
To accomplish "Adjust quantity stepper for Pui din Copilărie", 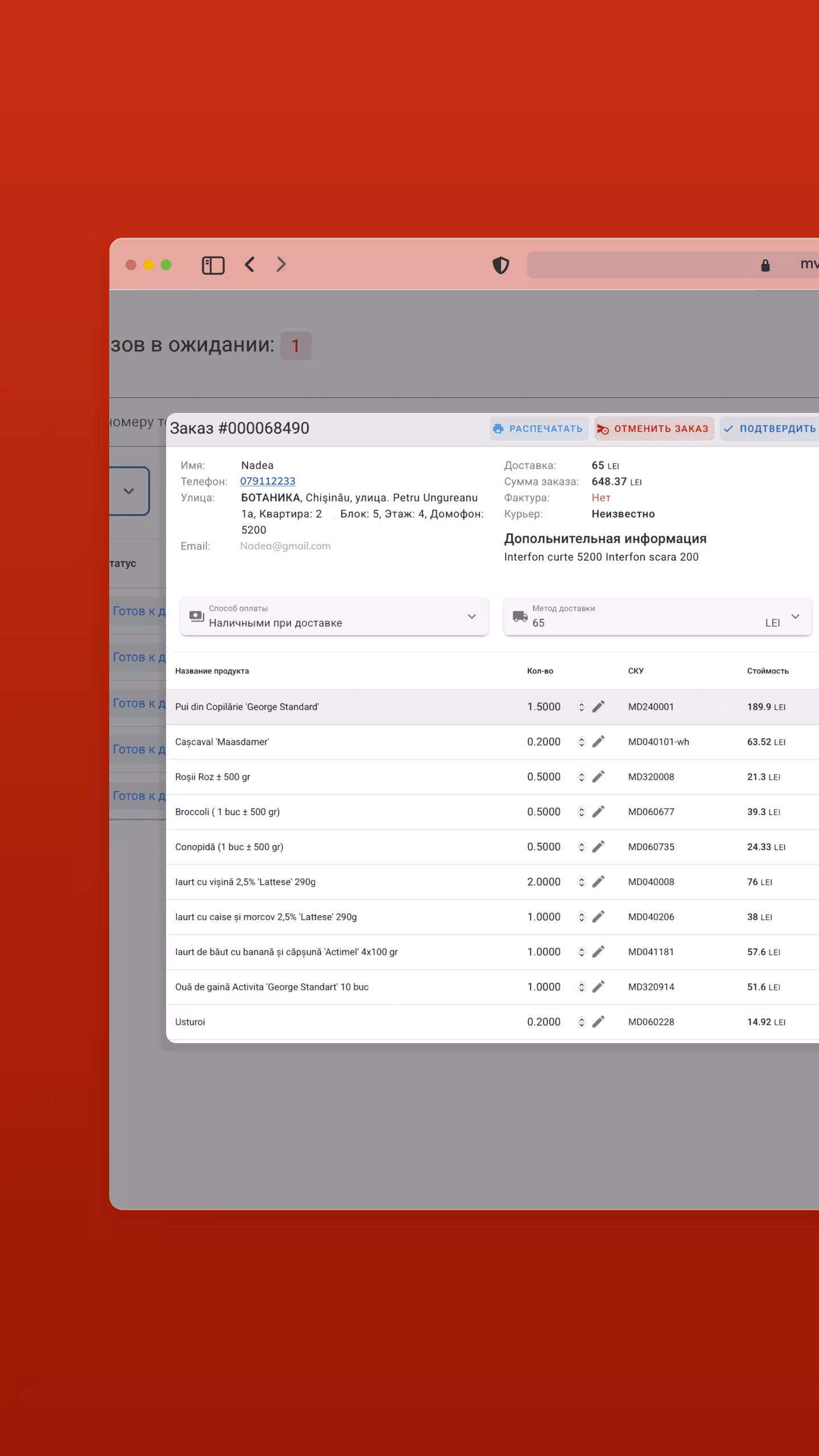I will tap(581, 707).
